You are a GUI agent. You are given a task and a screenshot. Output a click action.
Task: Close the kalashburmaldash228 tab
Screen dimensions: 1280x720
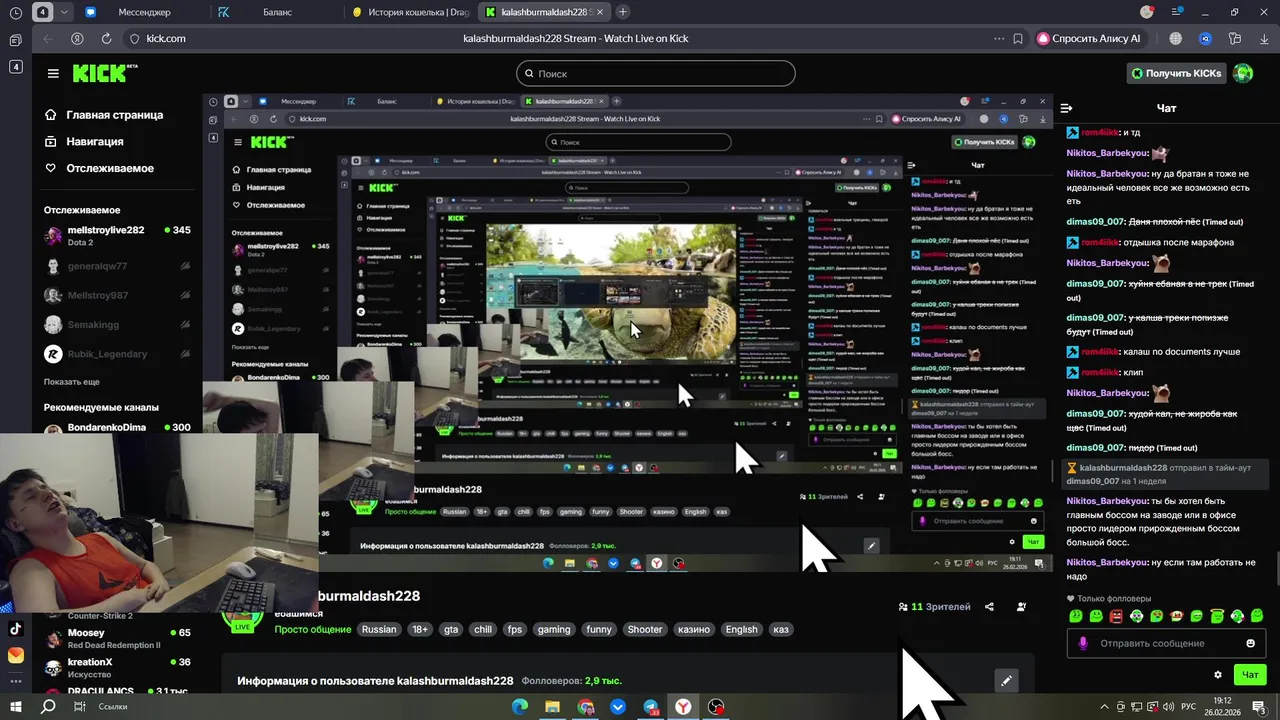coord(600,12)
